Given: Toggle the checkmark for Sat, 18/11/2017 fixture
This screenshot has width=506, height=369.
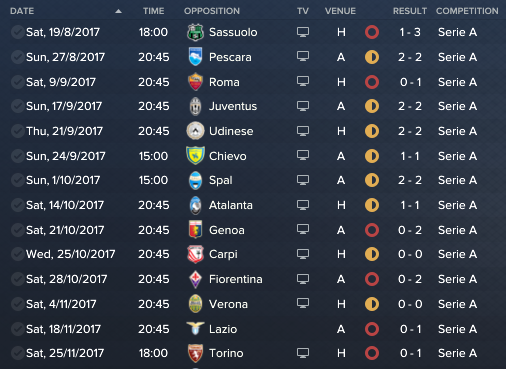Looking at the screenshot, I should click(x=17, y=329).
